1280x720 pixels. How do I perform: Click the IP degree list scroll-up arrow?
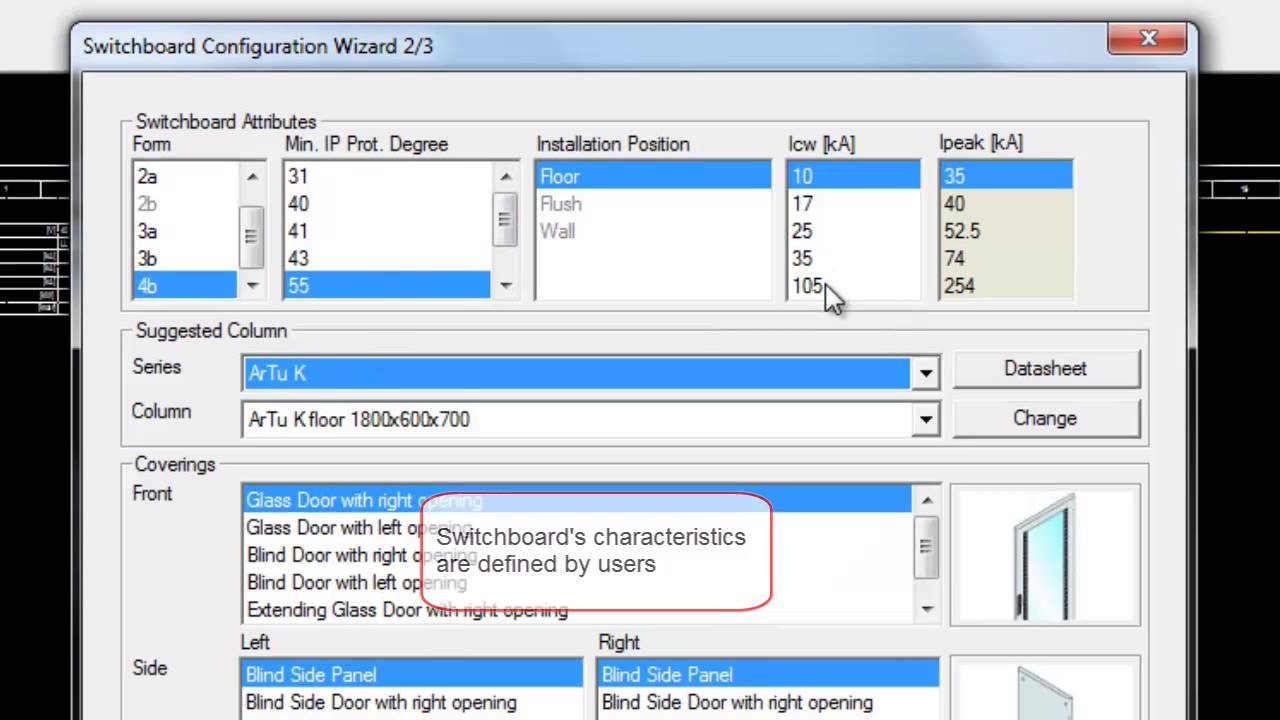point(505,177)
